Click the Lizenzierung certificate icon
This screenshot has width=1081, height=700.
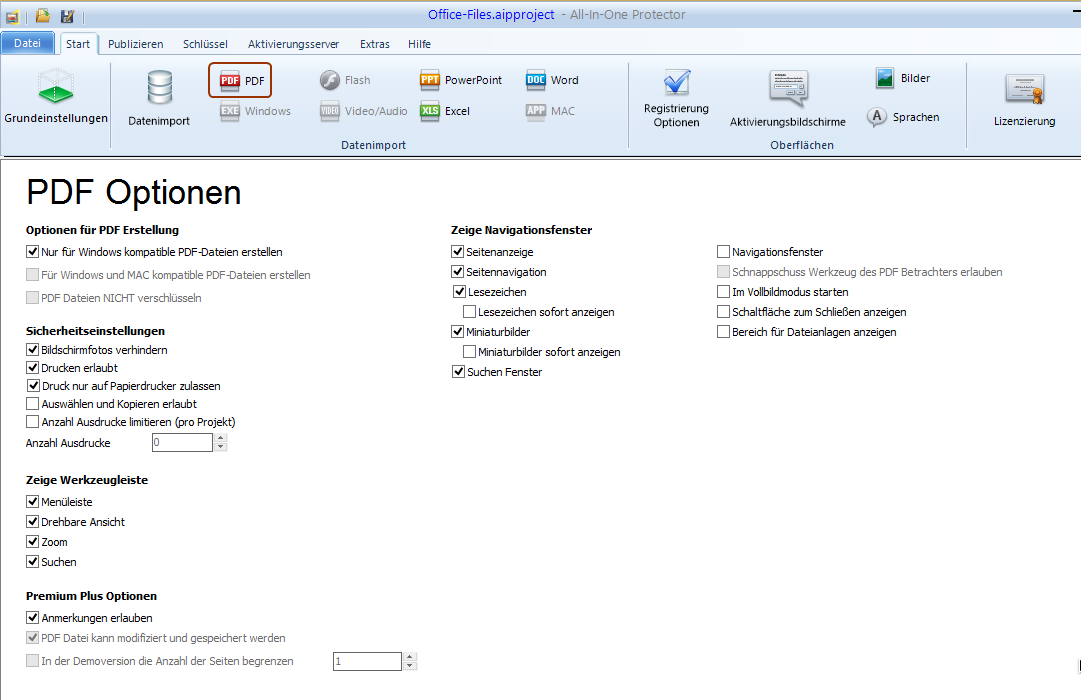click(x=1024, y=92)
